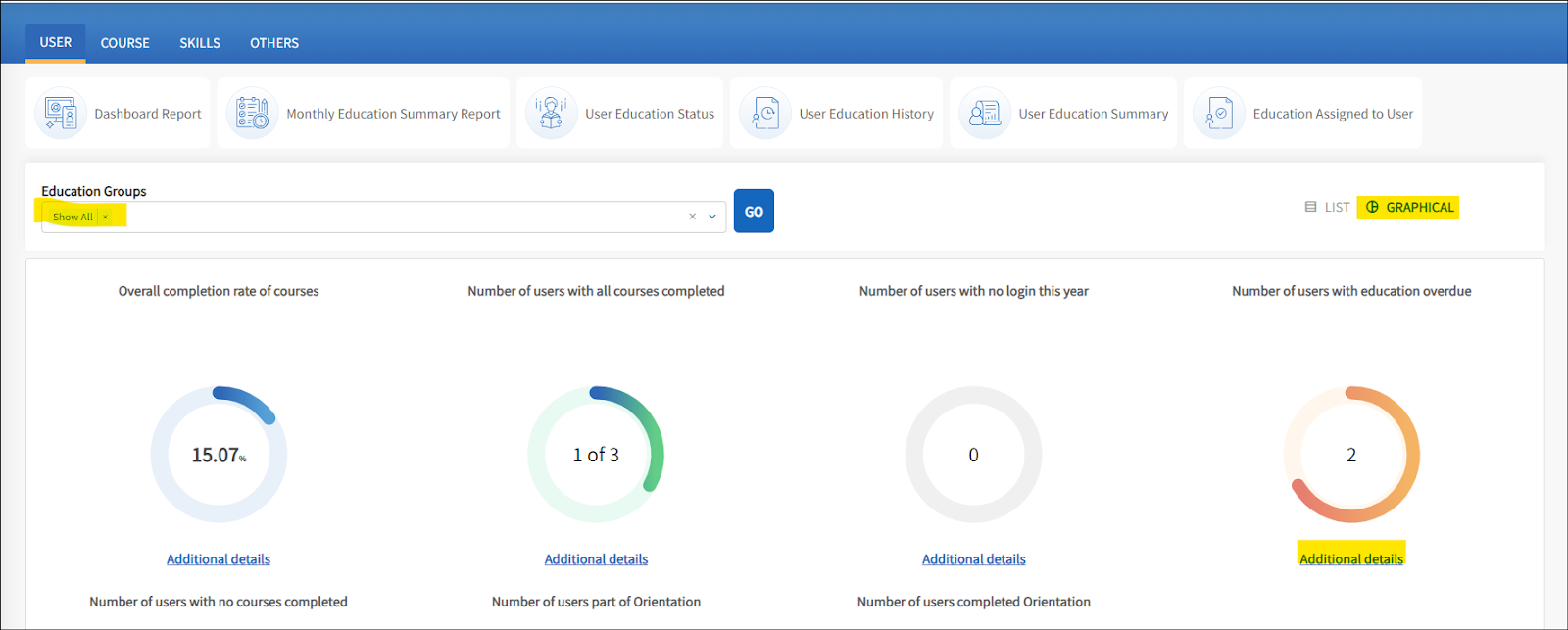The width and height of the screenshot is (1568, 630).
Task: Click the Monthly Education Summary Report label
Action: pos(393,114)
